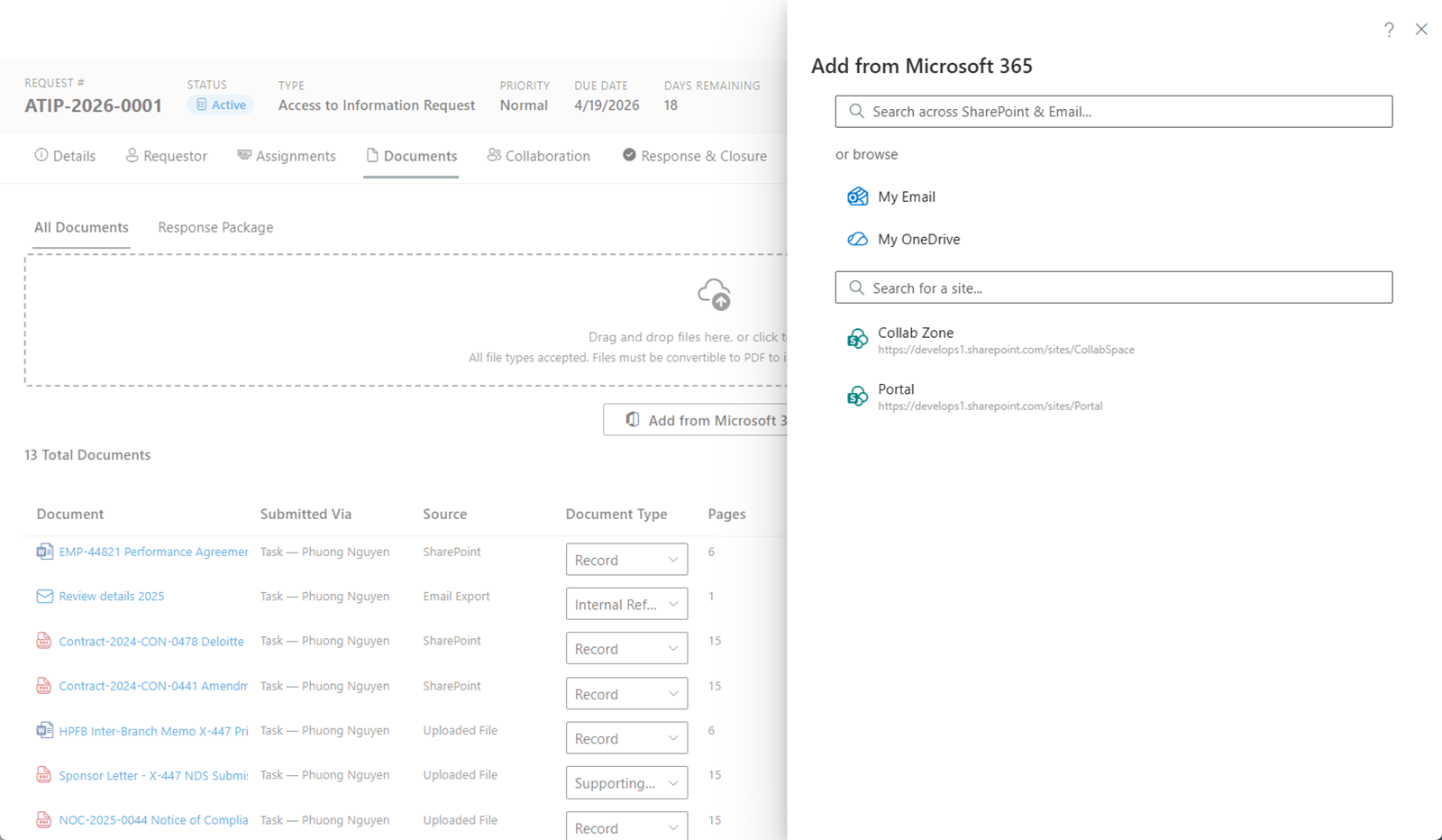1442x840 pixels.
Task: Click the PDF icon beside Contract-2024-CON-0478 Deloitte
Action: [x=44, y=640]
